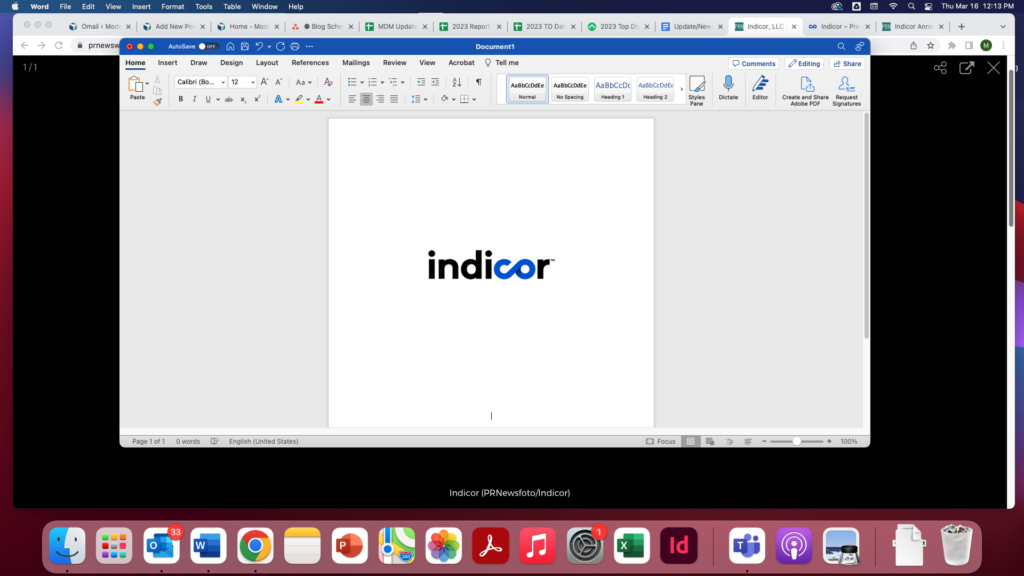
Task: Click the Format Painter brush icon
Action: [157, 101]
